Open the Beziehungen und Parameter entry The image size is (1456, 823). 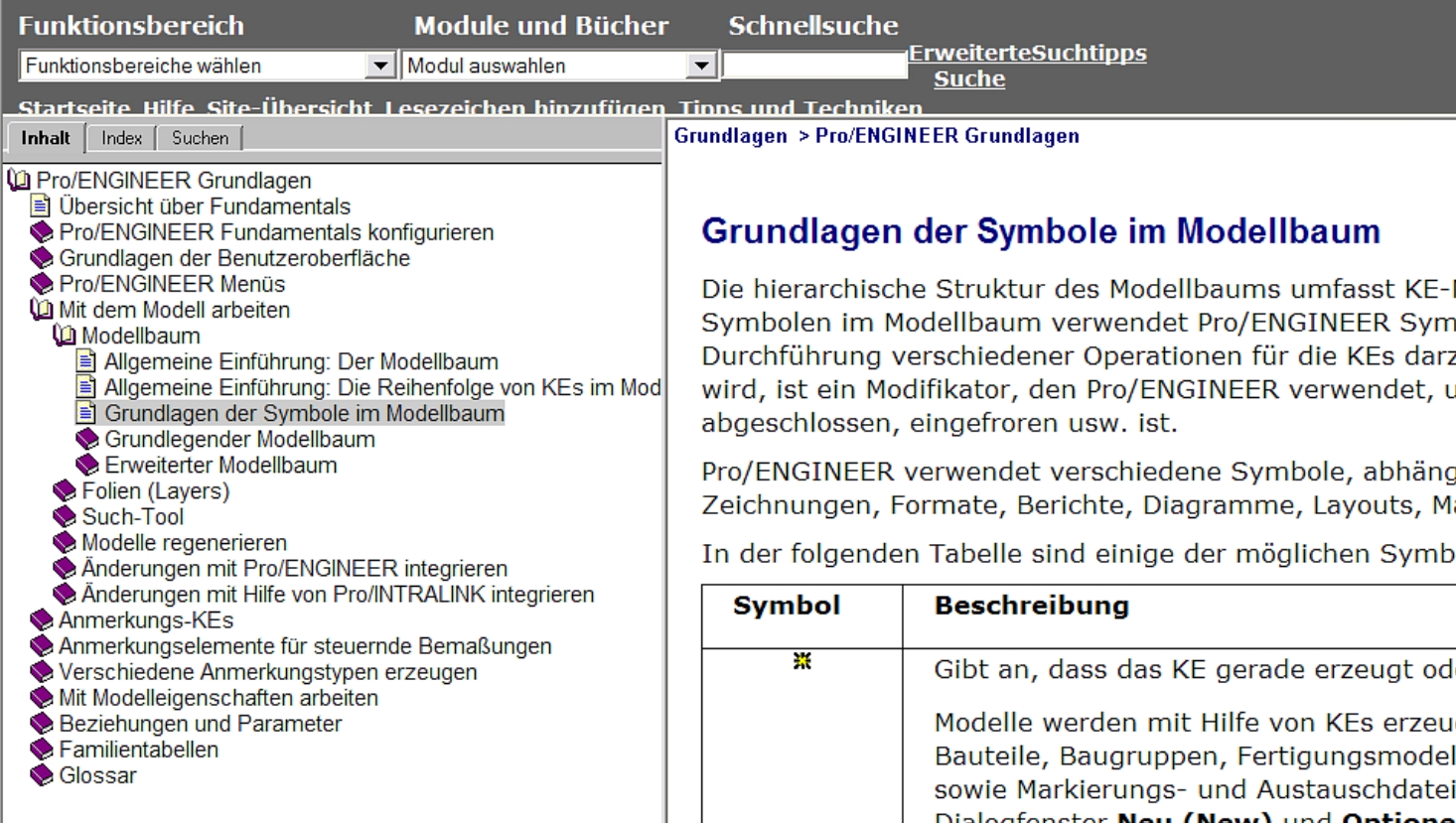coord(200,723)
